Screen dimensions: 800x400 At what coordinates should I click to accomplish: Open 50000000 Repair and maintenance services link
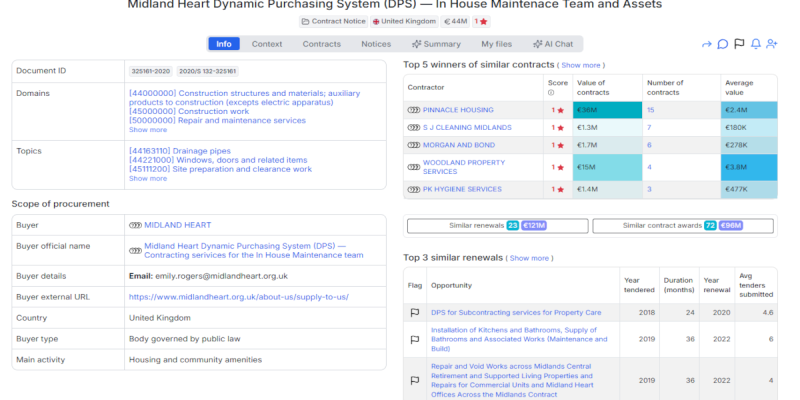click(217, 120)
